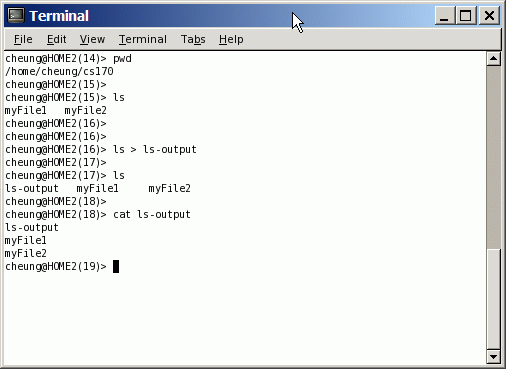This screenshot has height=369, width=506.
Task: Open the File menu
Action: click(x=23, y=39)
